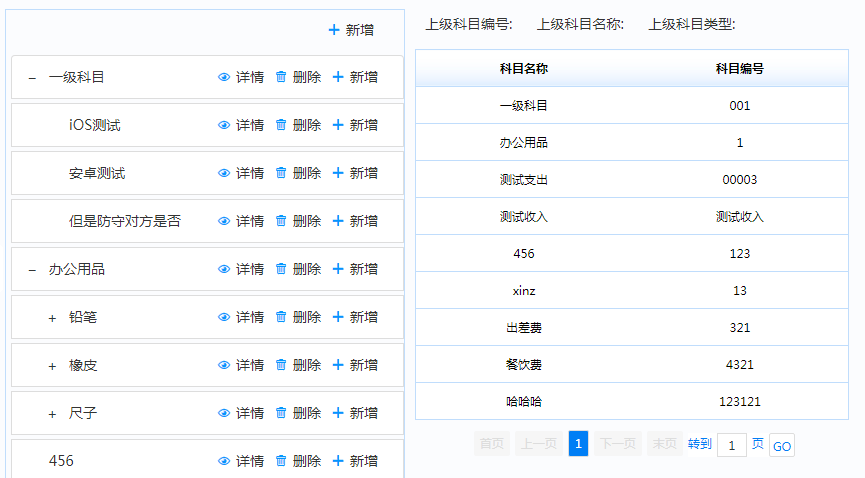Select page 1 in pagination
Screen dimensions: 865x478
point(578,444)
